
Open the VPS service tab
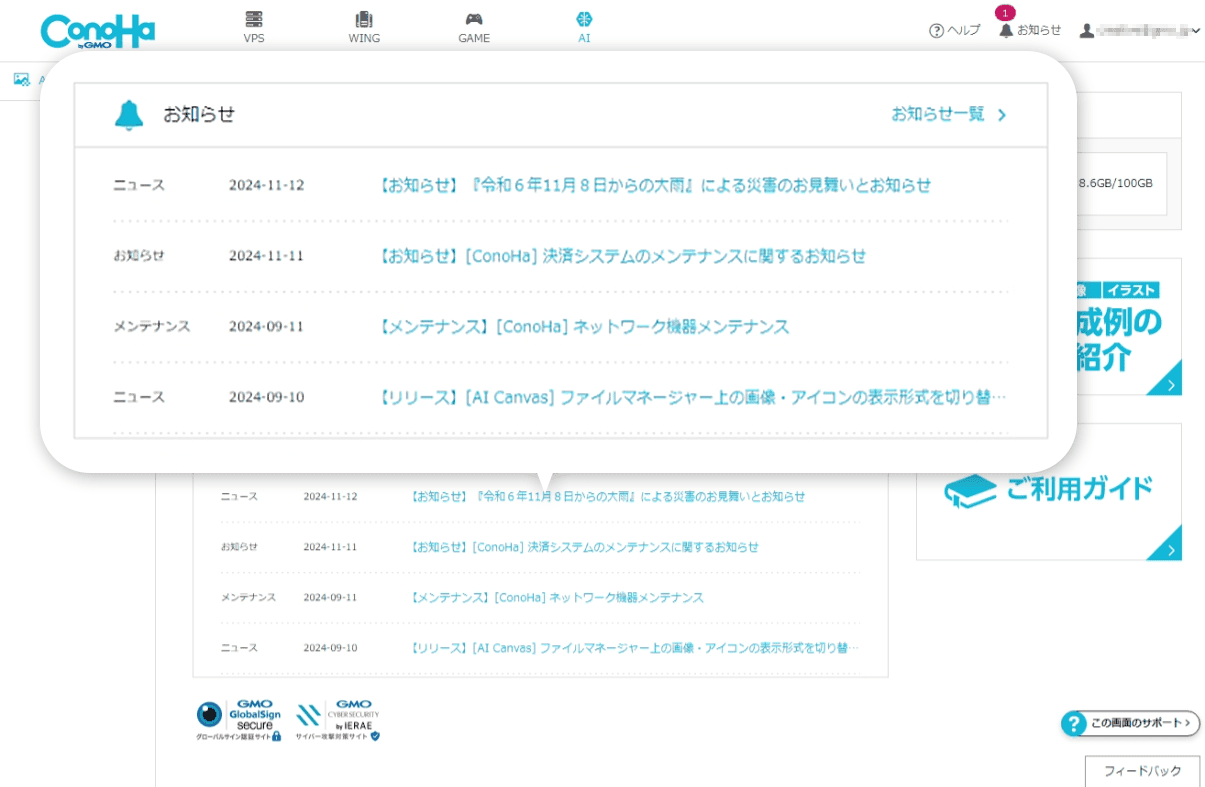coord(254,28)
